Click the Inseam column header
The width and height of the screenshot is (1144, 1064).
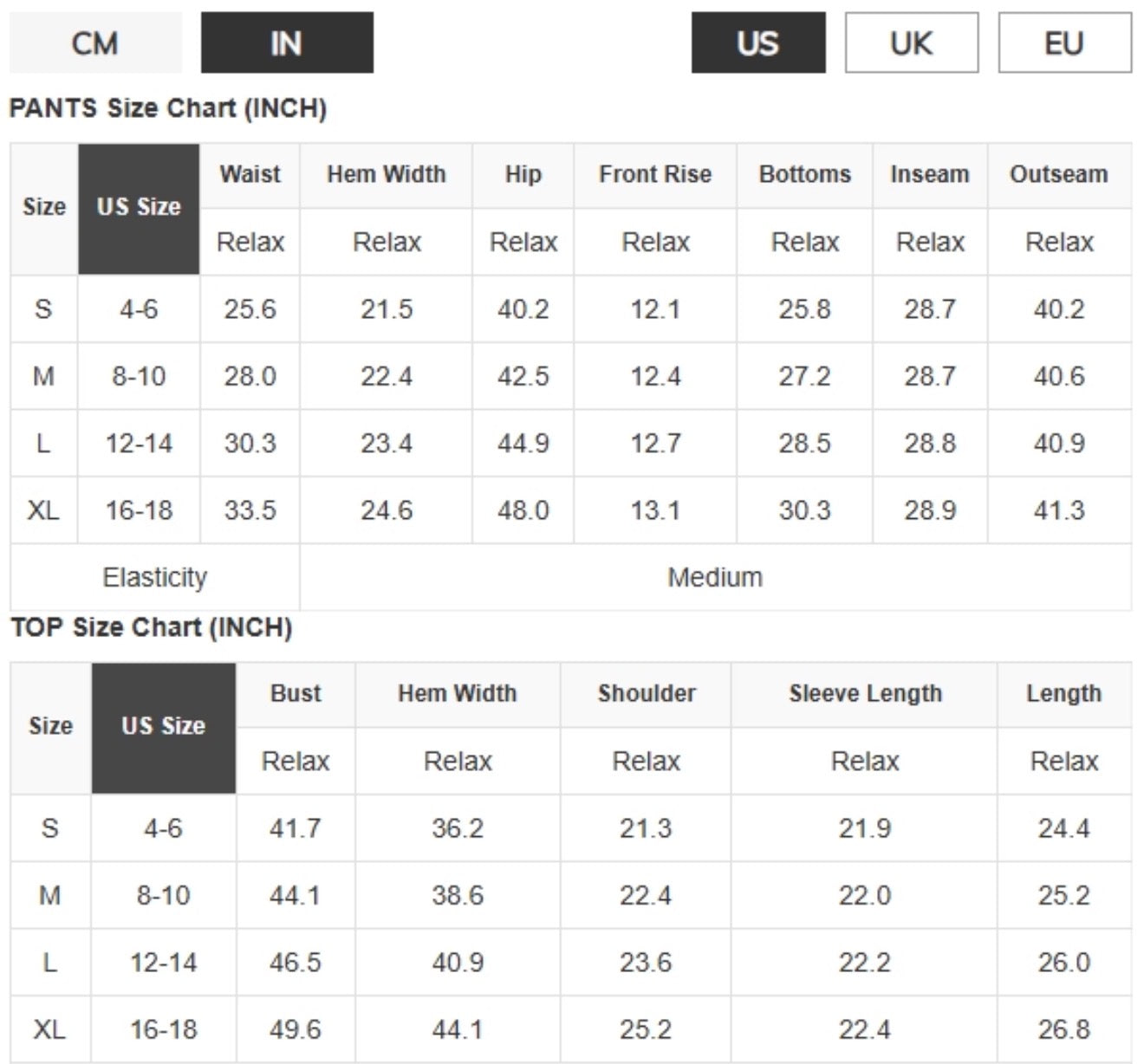tap(930, 175)
